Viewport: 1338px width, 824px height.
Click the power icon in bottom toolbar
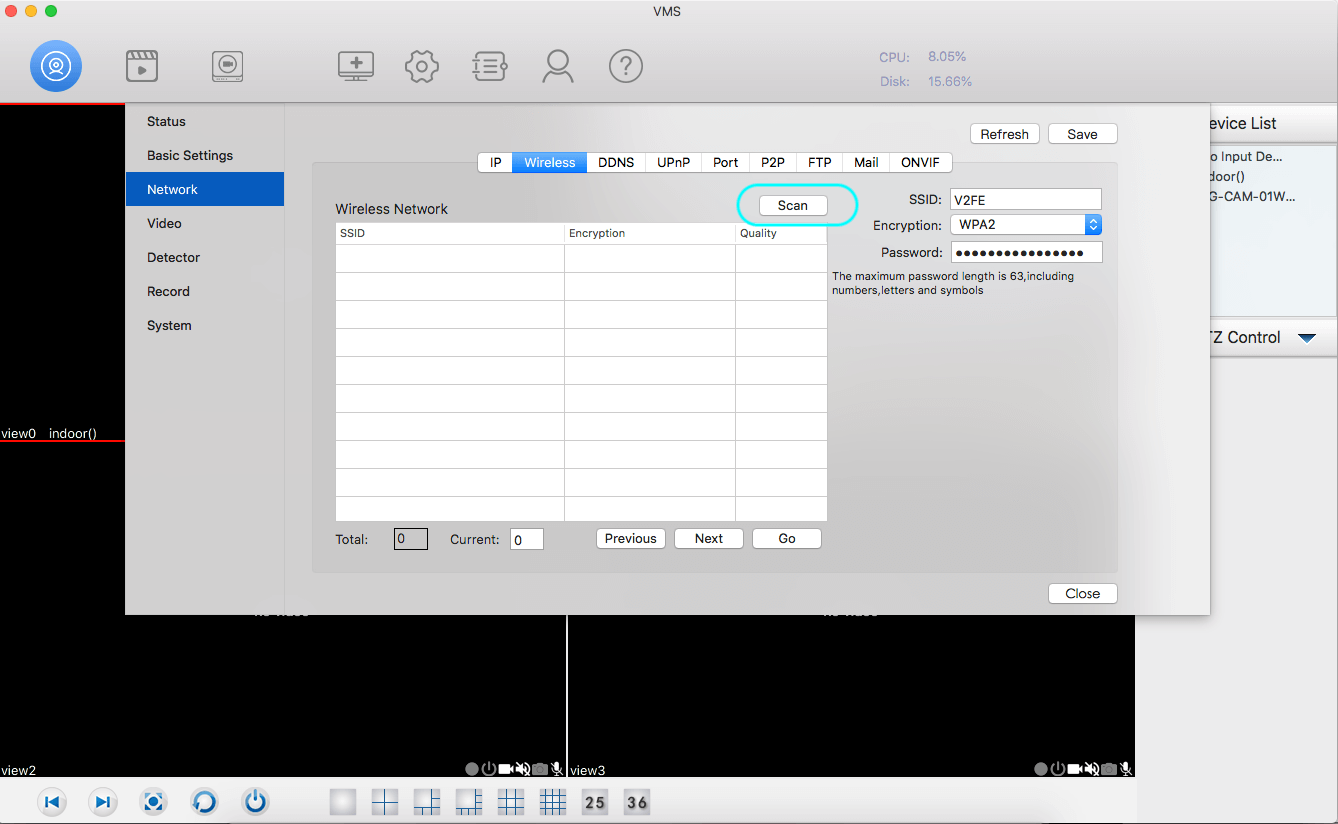(255, 802)
